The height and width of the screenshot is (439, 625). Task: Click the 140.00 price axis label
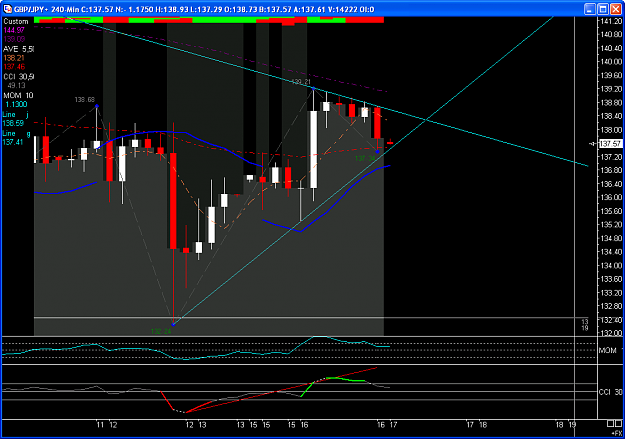[611, 62]
